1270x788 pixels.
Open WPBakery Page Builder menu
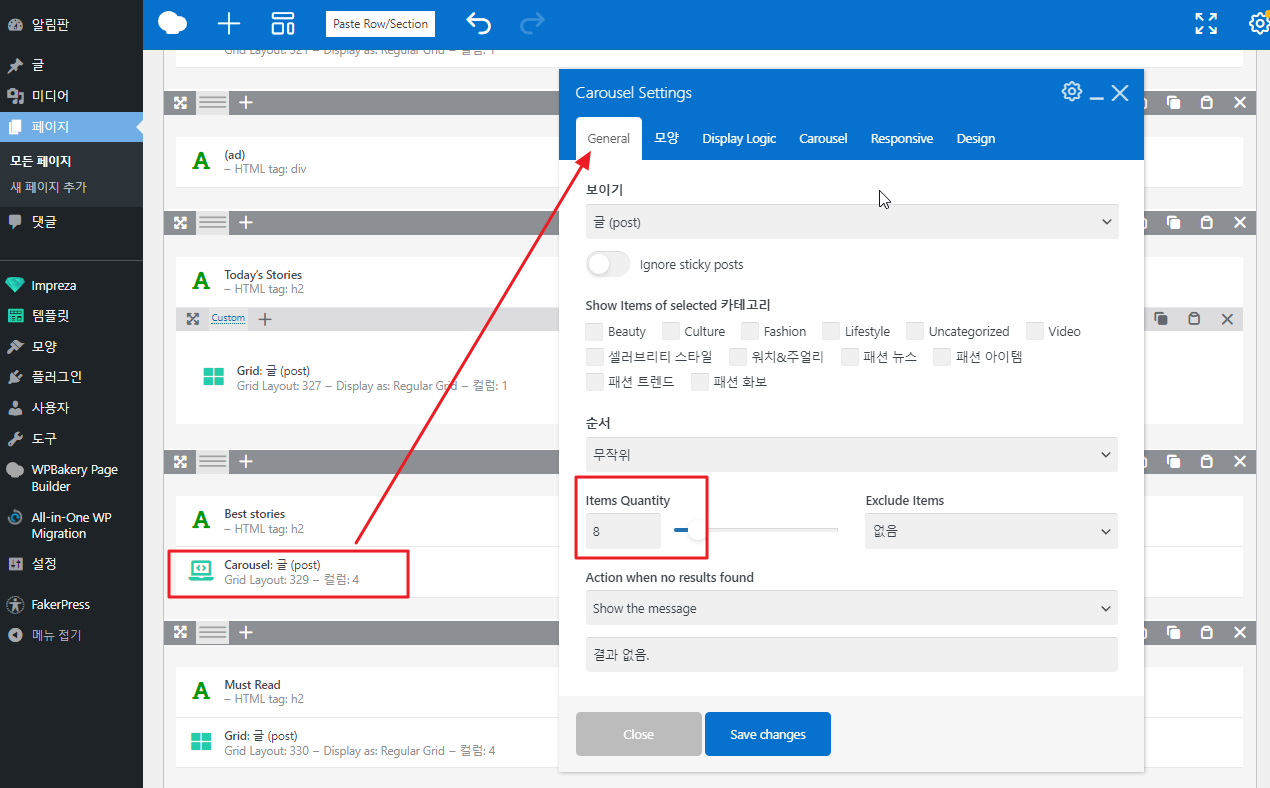click(71, 478)
